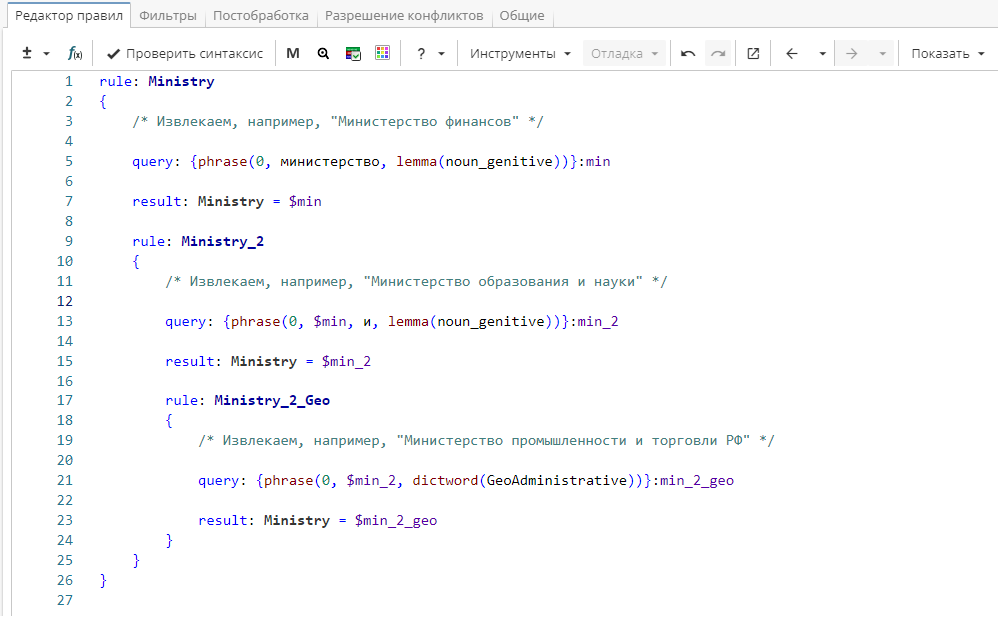Click noun_genitive in the line 5 query
This screenshot has height=618, width=998.
pyautogui.click(x=499, y=162)
